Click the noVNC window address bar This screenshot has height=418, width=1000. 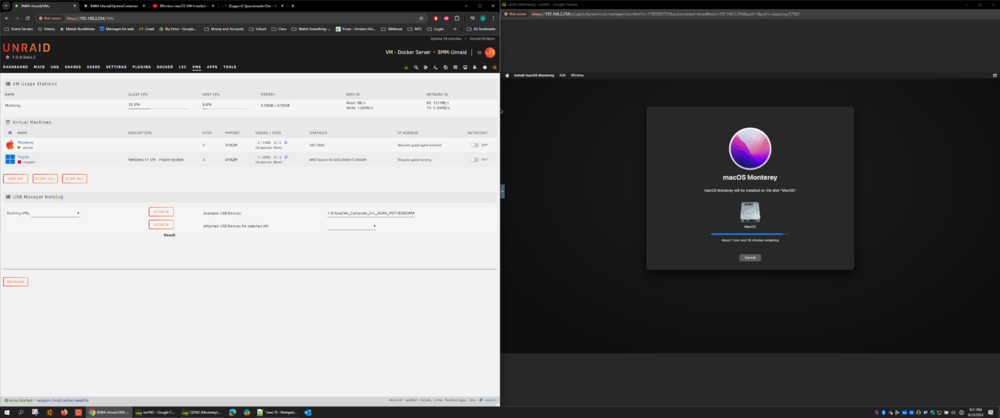pos(749,13)
